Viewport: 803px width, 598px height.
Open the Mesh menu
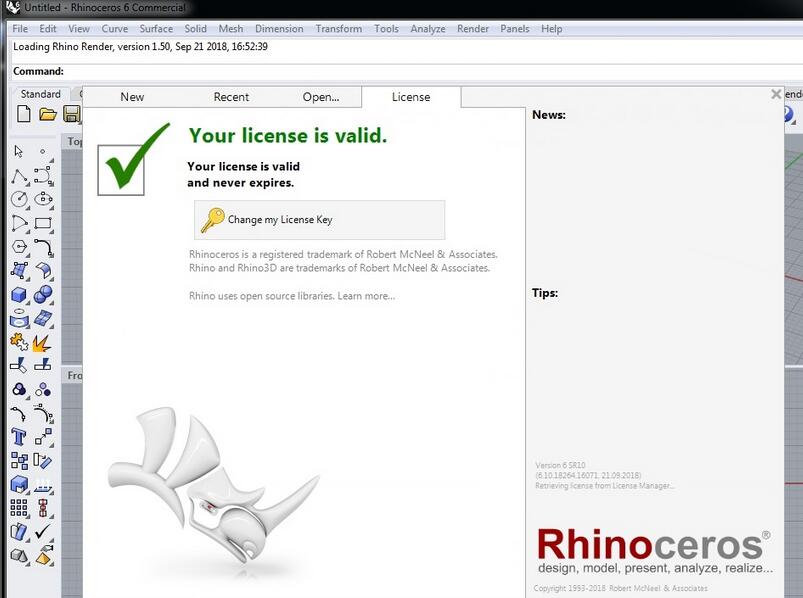pyautogui.click(x=231, y=29)
